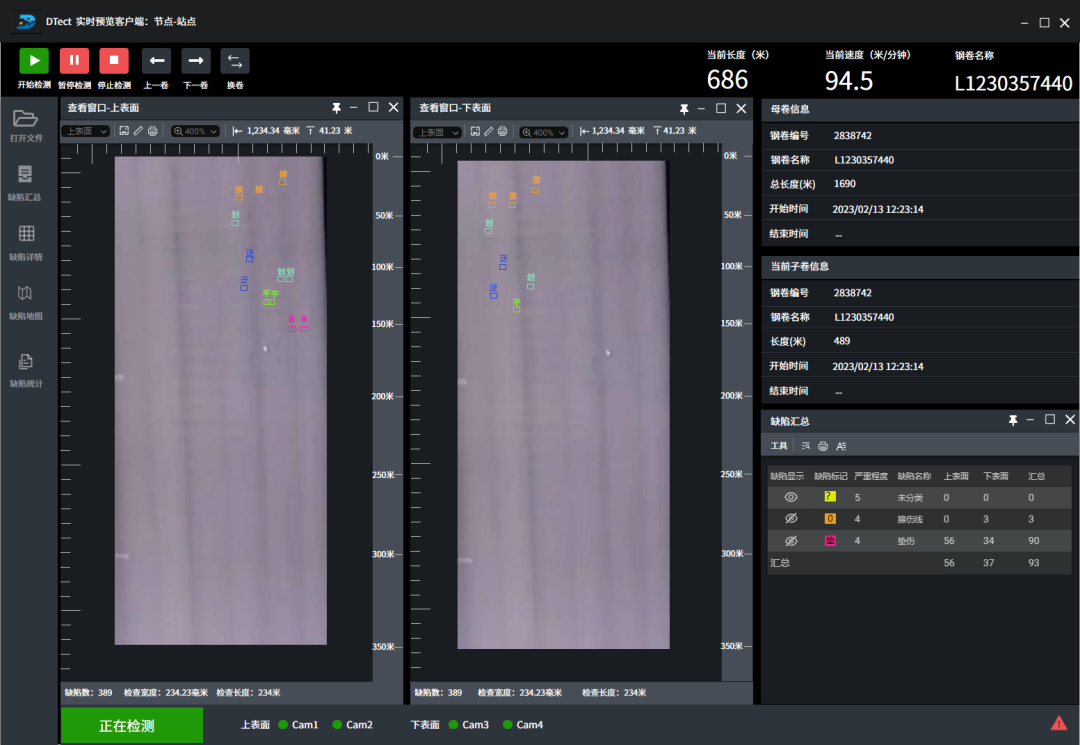This screenshot has width=1080, height=745.
Task: Click the 正在检测 green status button
Action: pyautogui.click(x=132, y=725)
